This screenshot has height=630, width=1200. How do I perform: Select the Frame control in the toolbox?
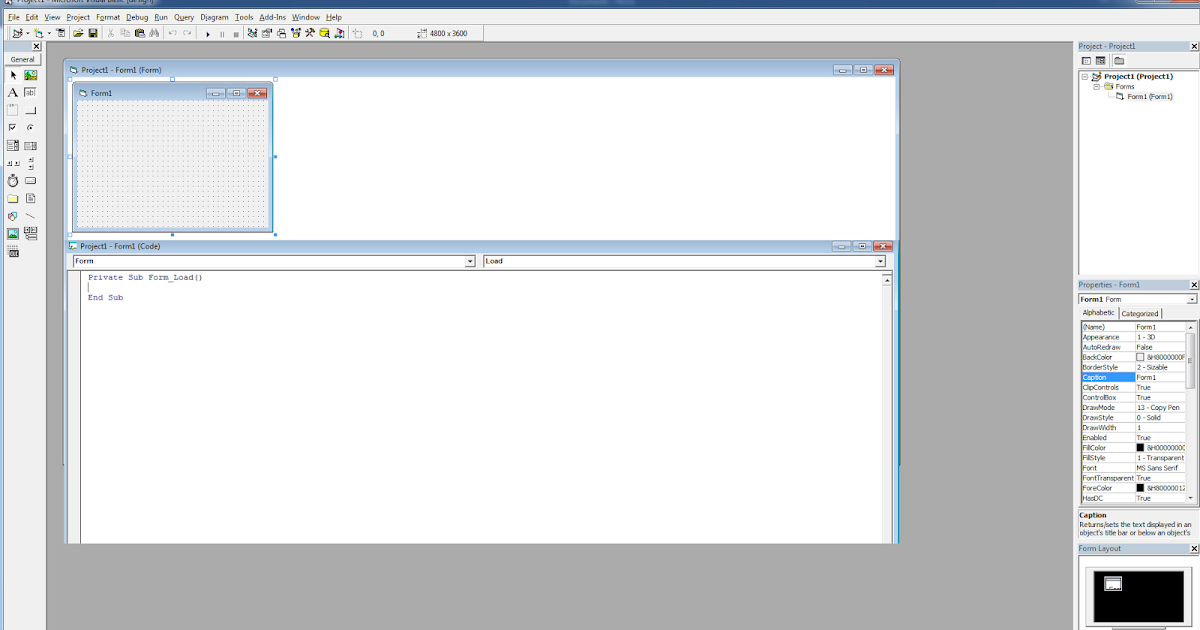coord(13,110)
